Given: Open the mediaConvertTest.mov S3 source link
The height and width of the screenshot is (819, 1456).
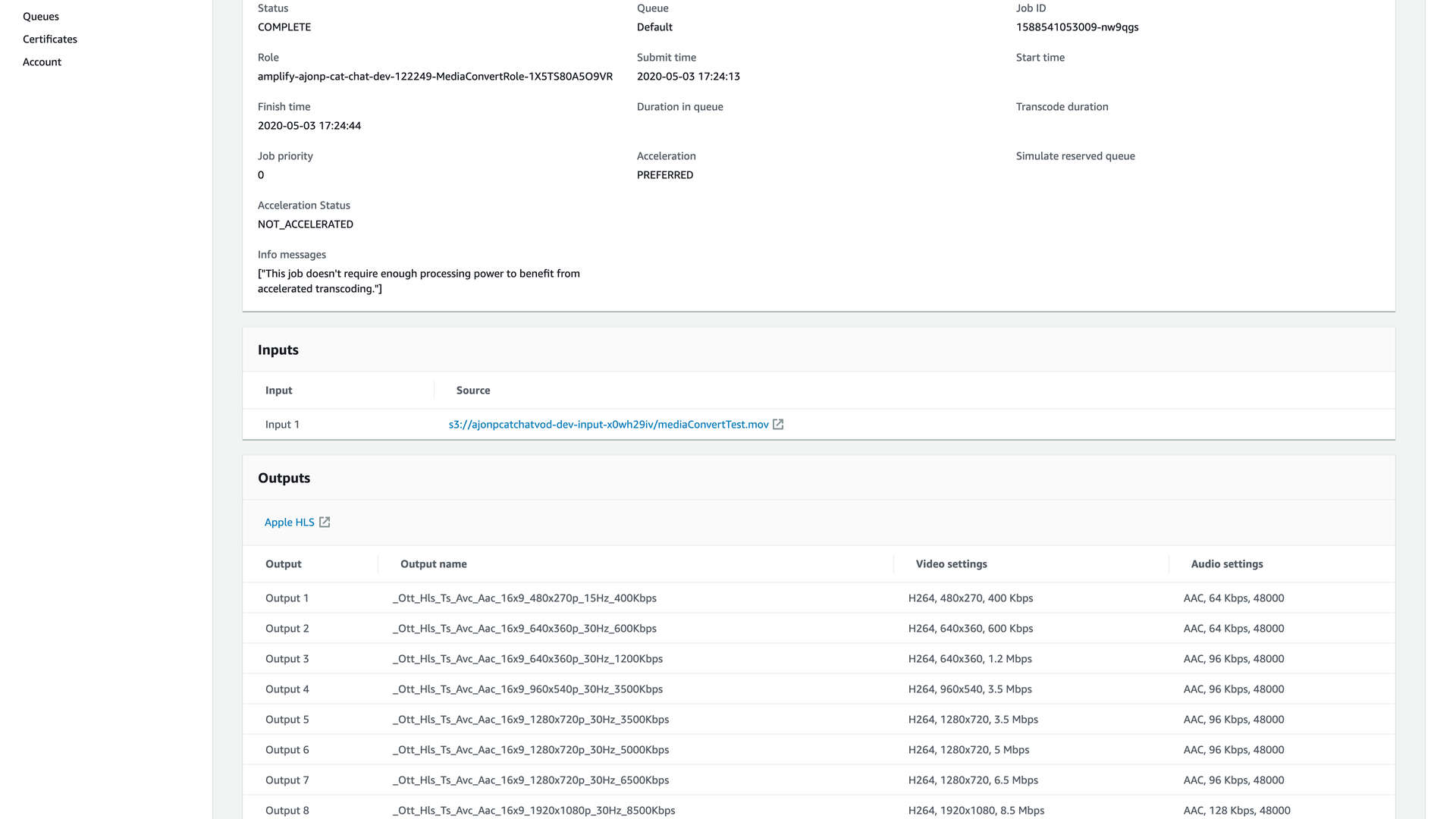Looking at the screenshot, I should pyautogui.click(x=608, y=425).
